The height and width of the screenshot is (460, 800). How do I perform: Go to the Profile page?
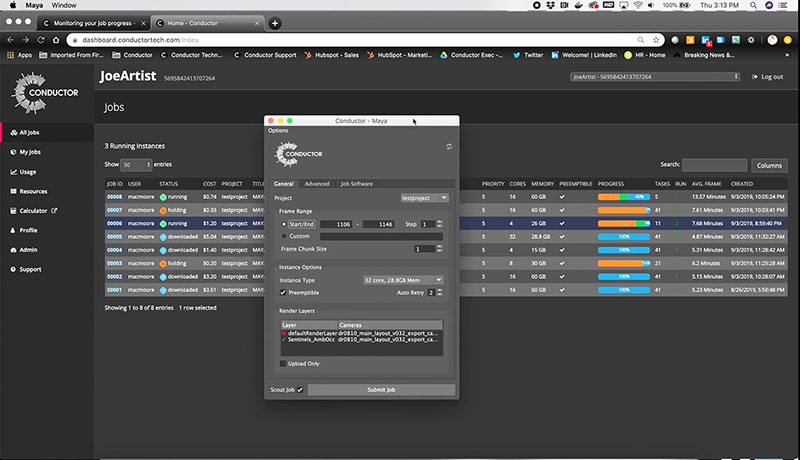point(28,230)
